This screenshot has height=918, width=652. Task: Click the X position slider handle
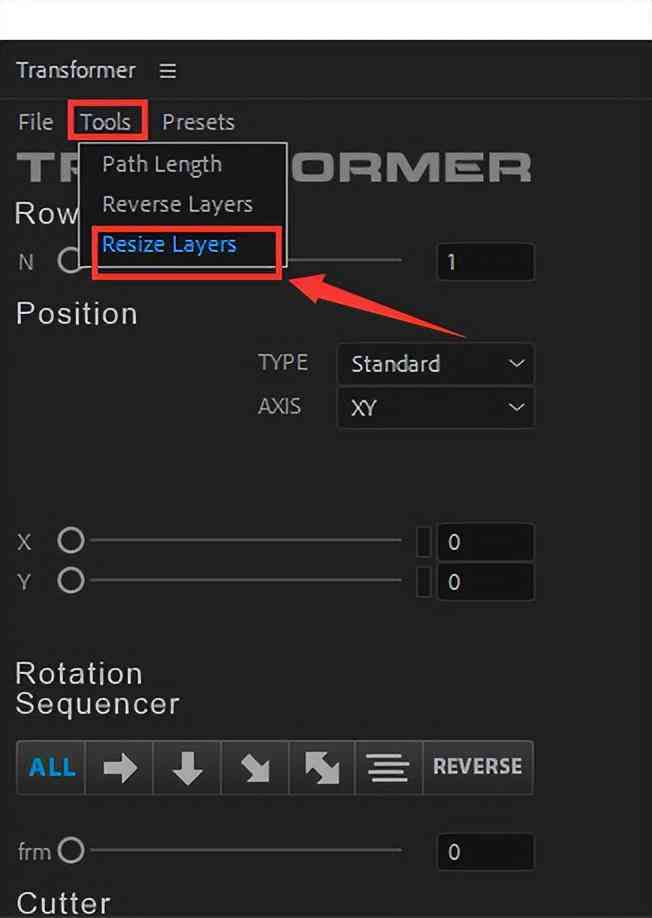(x=71, y=540)
